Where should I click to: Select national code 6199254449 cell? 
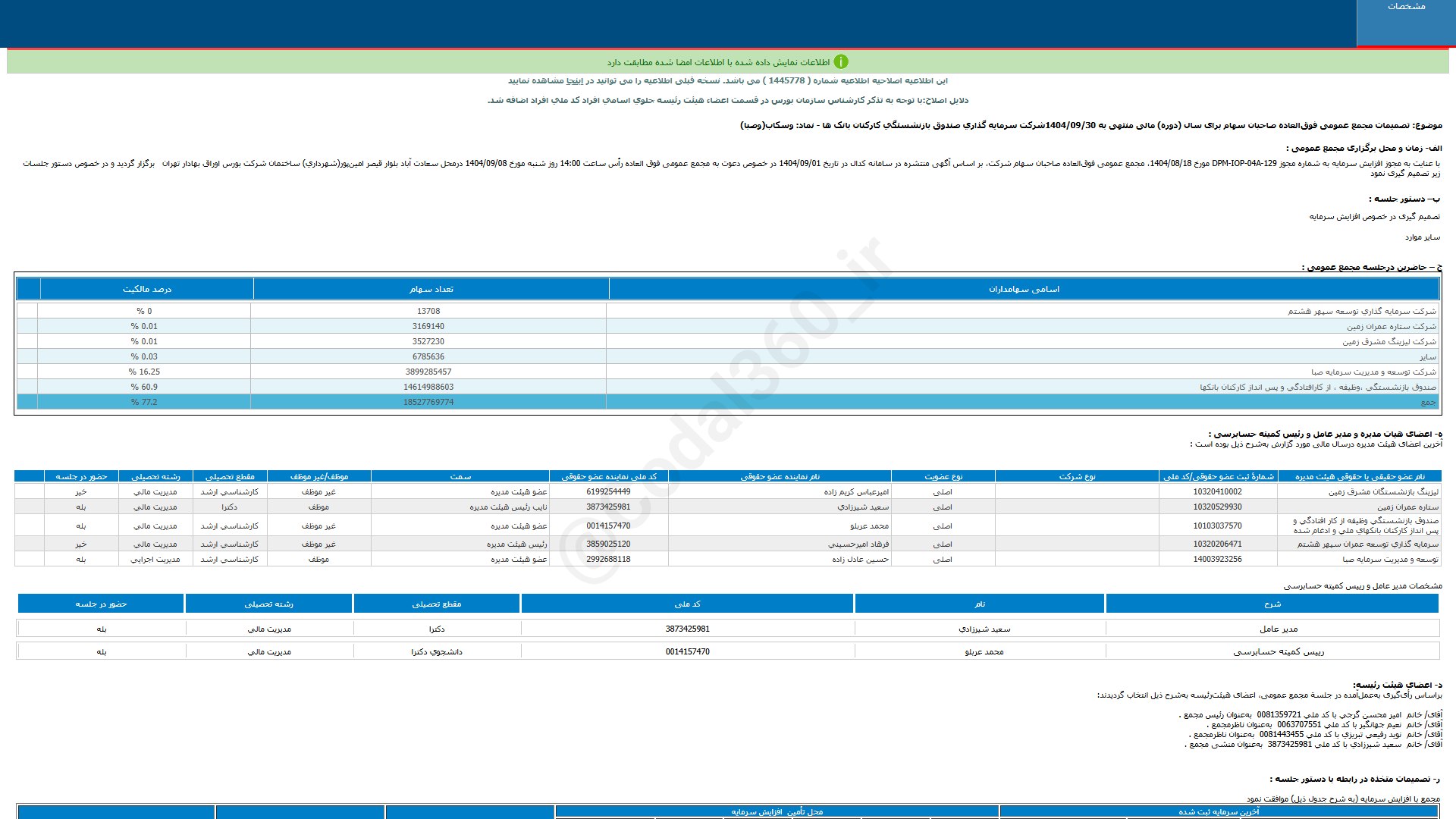point(608,491)
